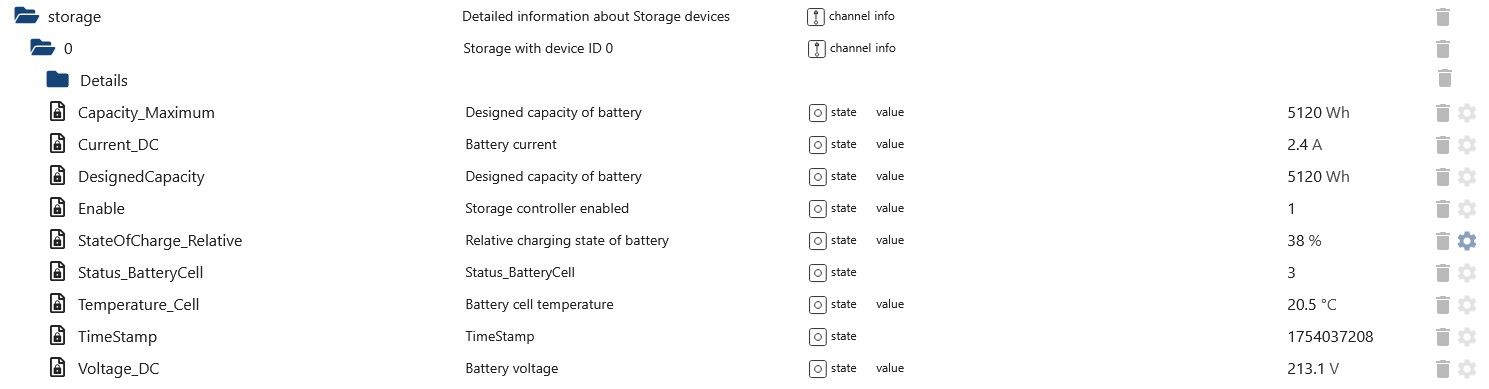Image resolution: width=1489 pixels, height=389 pixels.
Task: Collapse the storage folder
Action: [x=25, y=17]
